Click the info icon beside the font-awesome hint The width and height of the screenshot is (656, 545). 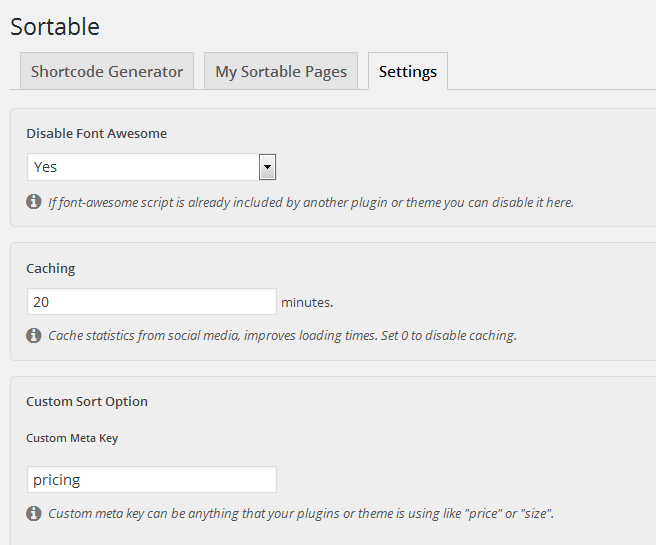pos(34,202)
